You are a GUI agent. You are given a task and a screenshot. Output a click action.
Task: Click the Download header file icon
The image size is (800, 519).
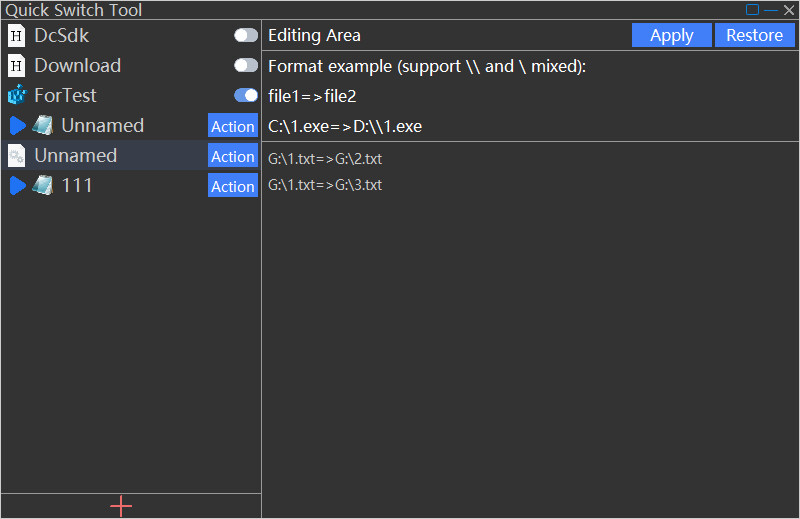pos(16,66)
